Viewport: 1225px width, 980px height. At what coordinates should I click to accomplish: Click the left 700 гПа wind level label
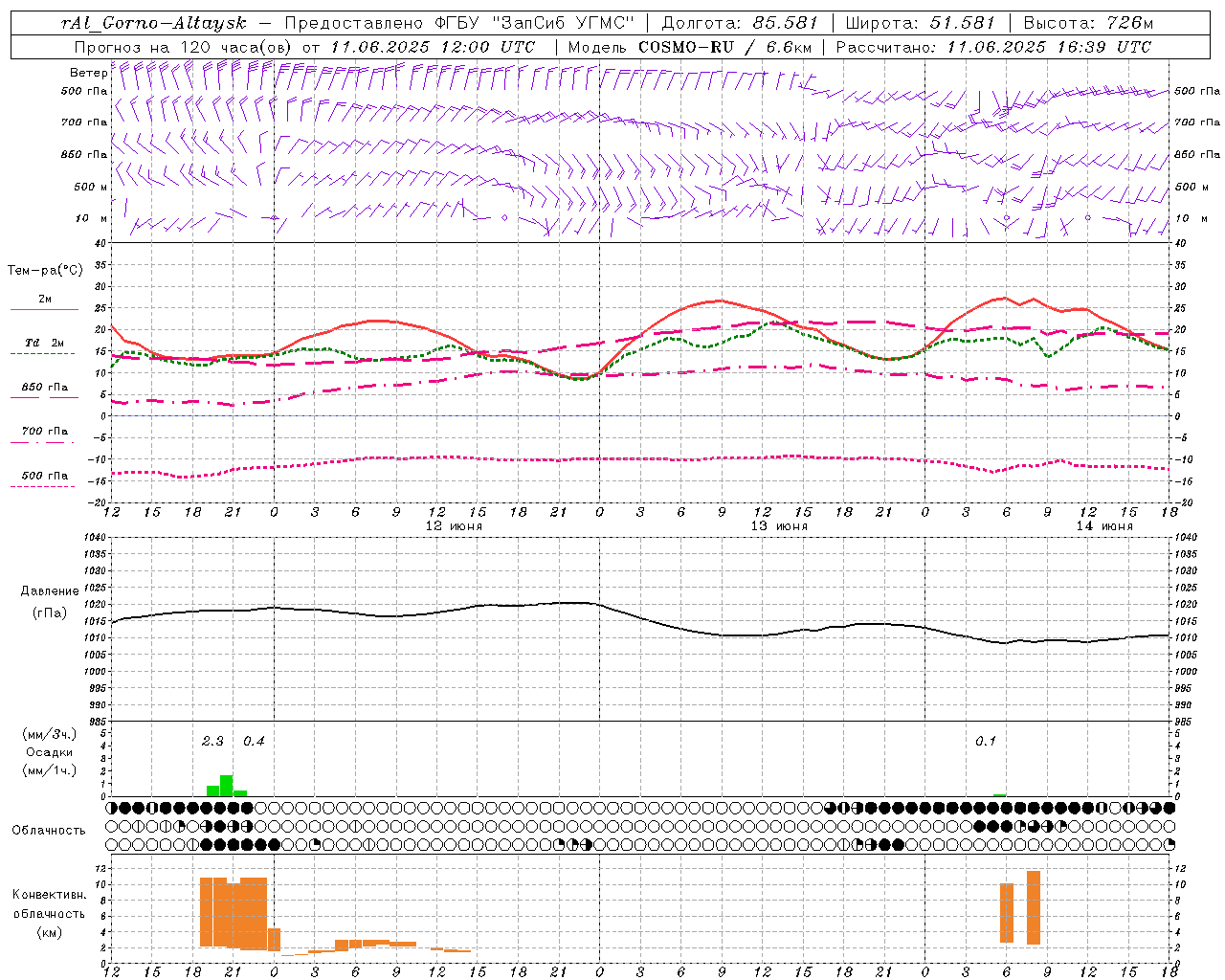[84, 122]
